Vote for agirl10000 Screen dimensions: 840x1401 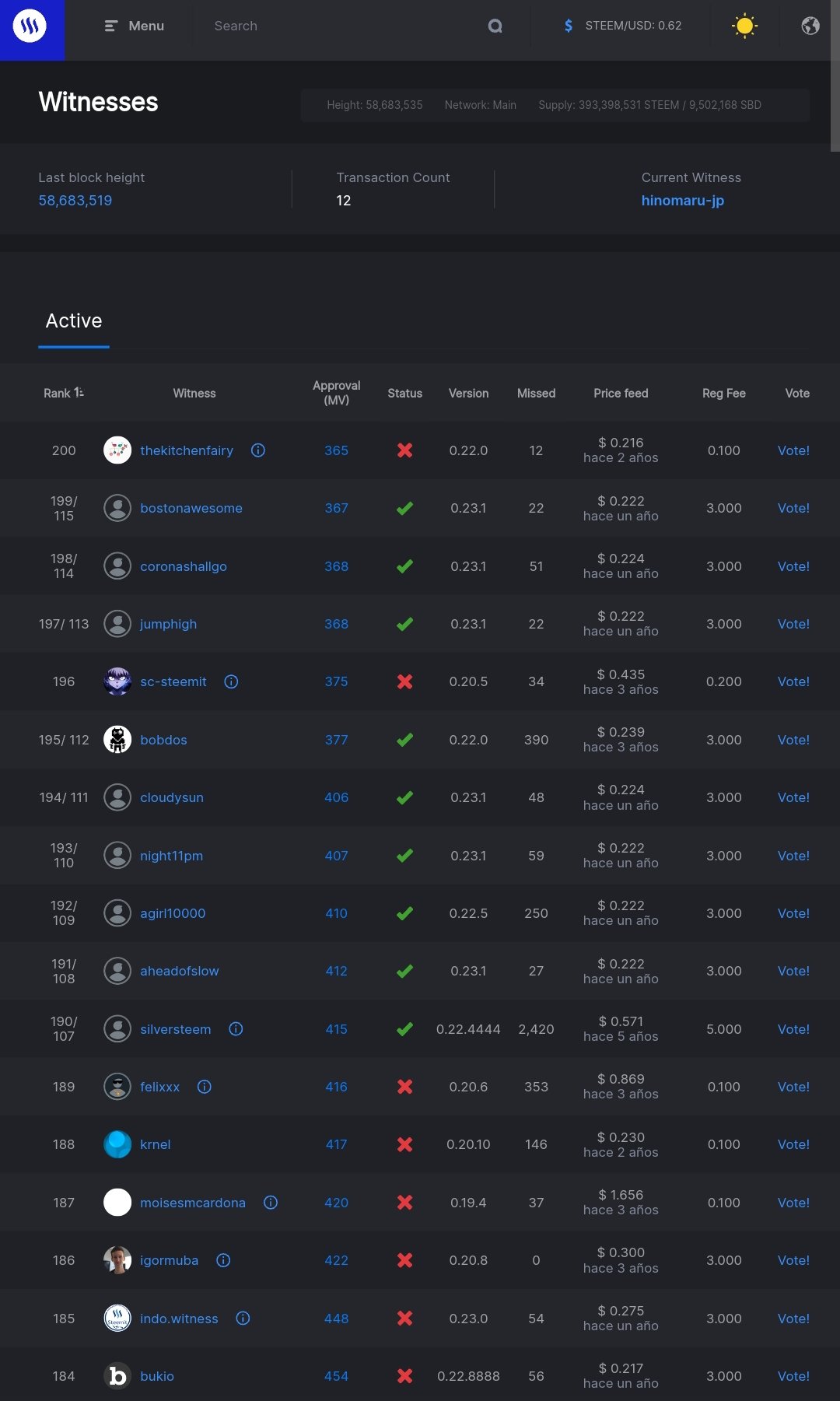tap(793, 913)
